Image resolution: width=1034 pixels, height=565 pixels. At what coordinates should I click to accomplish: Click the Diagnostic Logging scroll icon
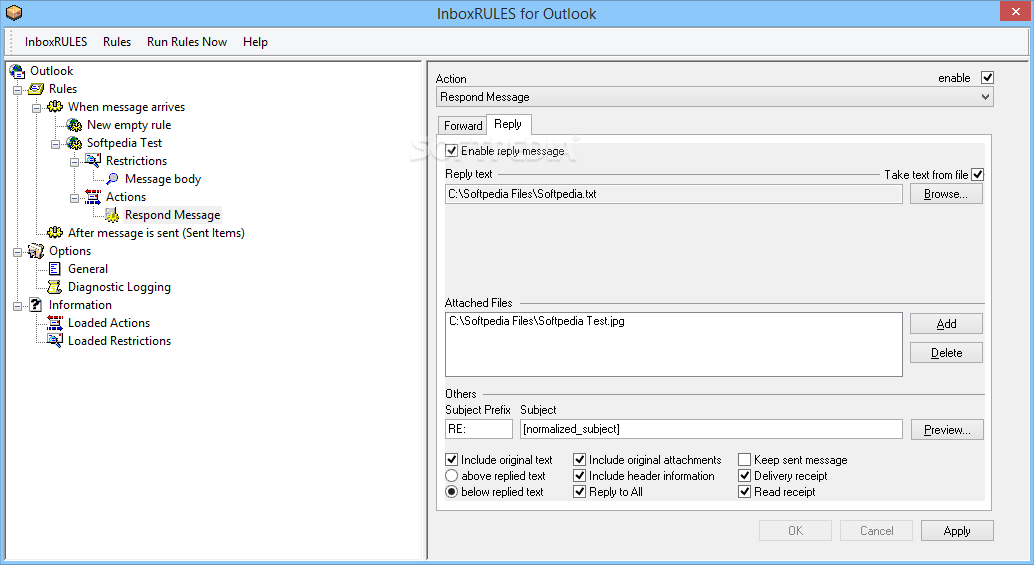click(55, 287)
